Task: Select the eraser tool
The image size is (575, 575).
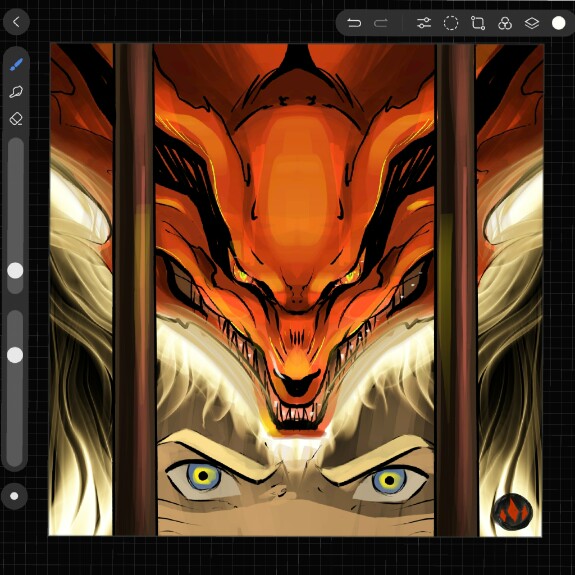Action: 16,119
